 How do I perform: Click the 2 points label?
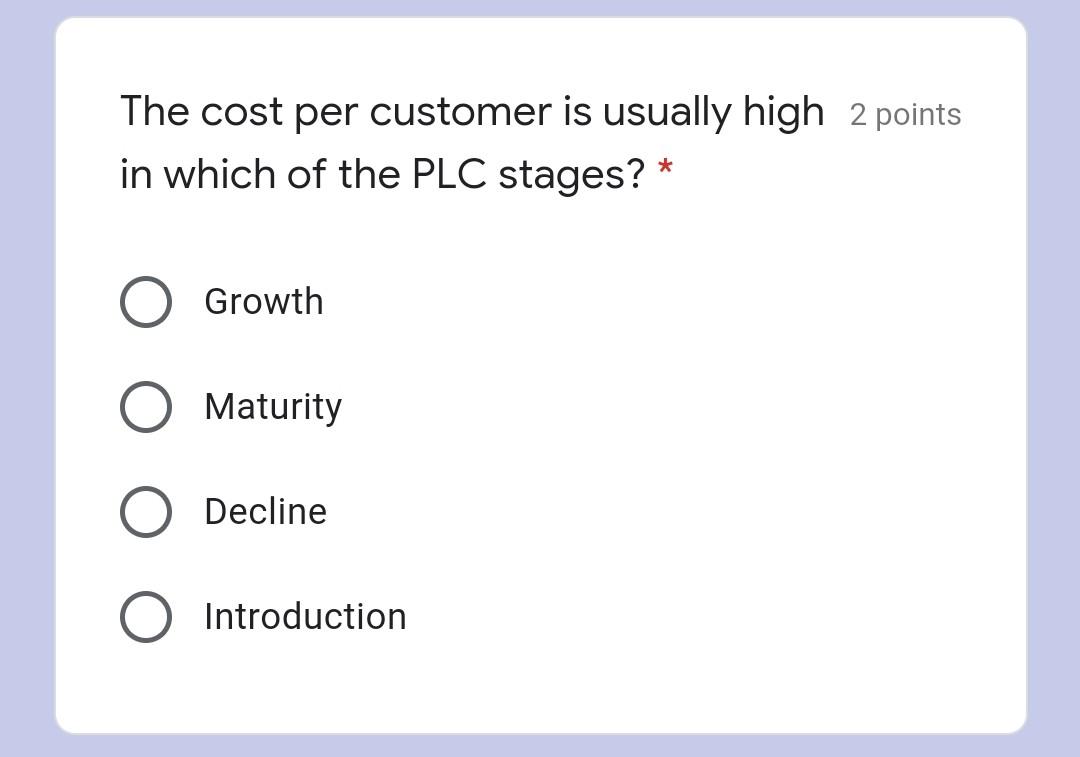pos(904,115)
